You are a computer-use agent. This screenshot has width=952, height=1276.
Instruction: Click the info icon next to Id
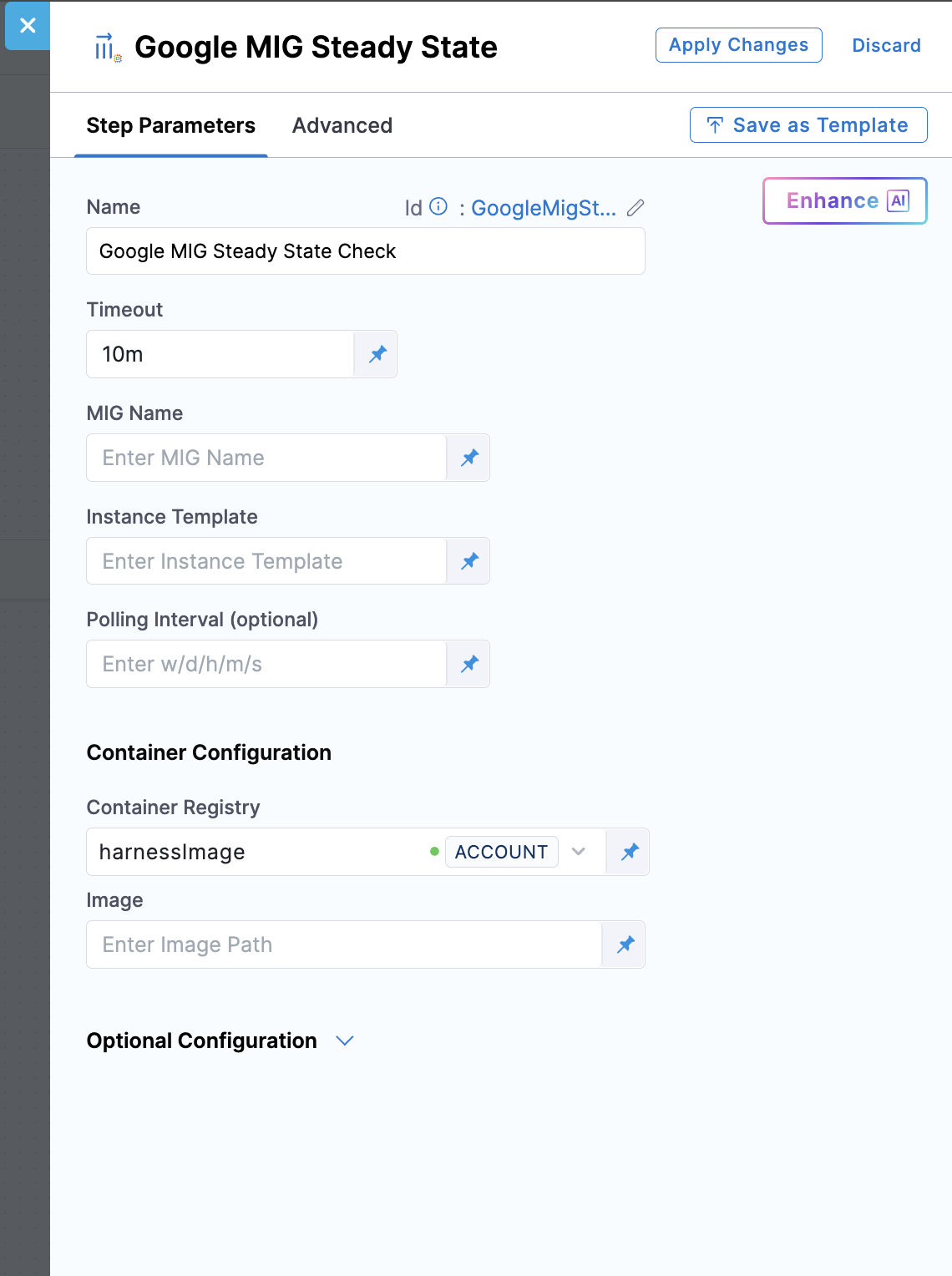pos(438,206)
